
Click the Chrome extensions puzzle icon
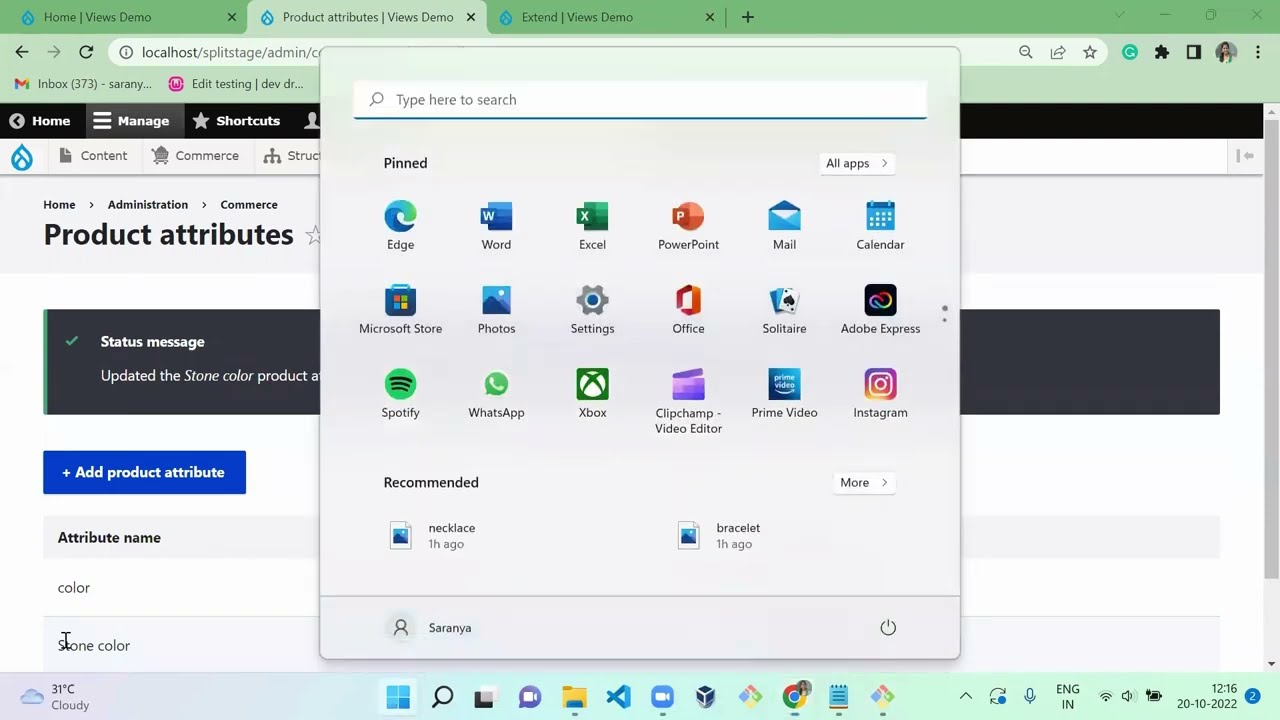1161,52
